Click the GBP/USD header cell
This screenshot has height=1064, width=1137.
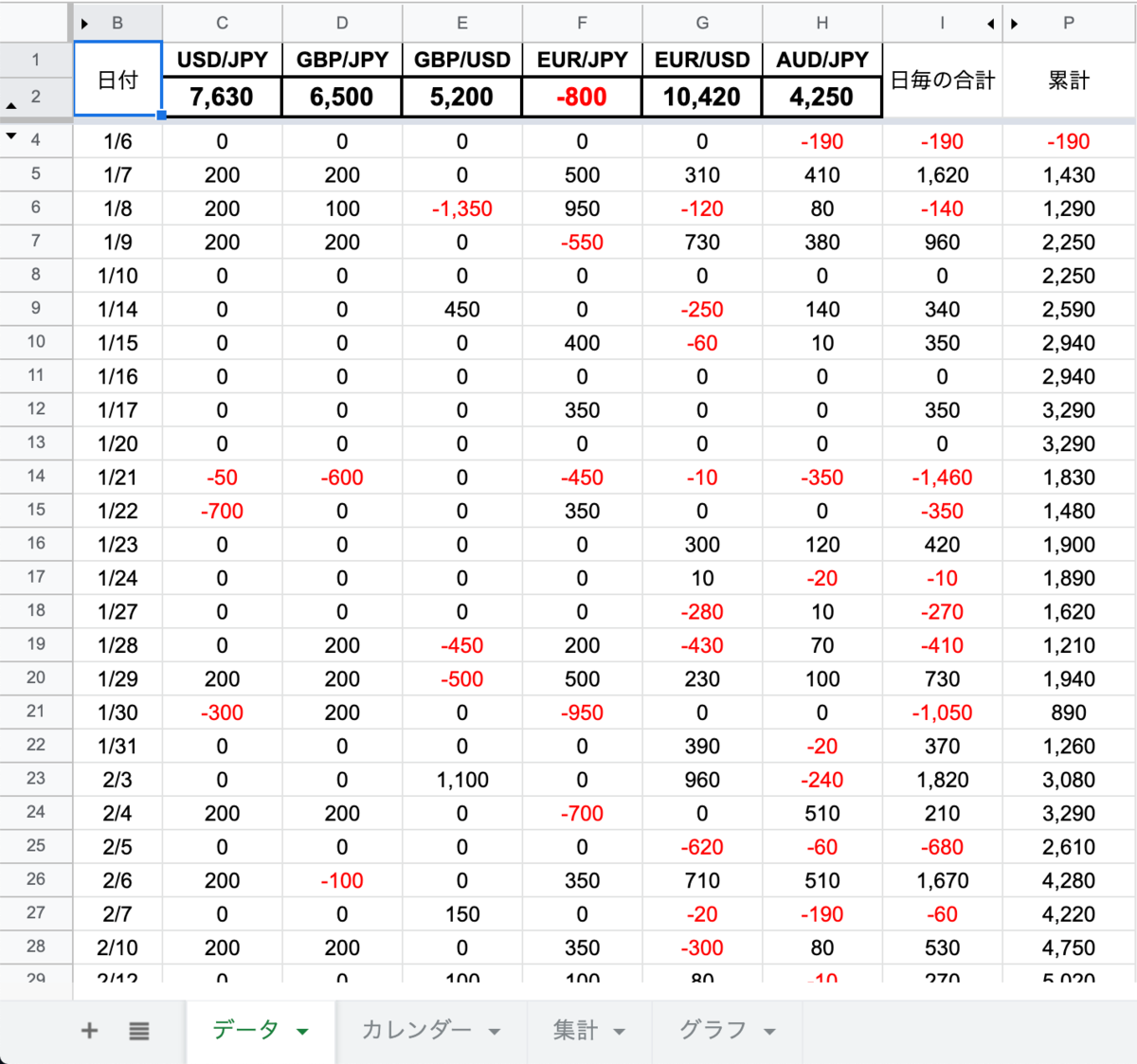tap(462, 60)
